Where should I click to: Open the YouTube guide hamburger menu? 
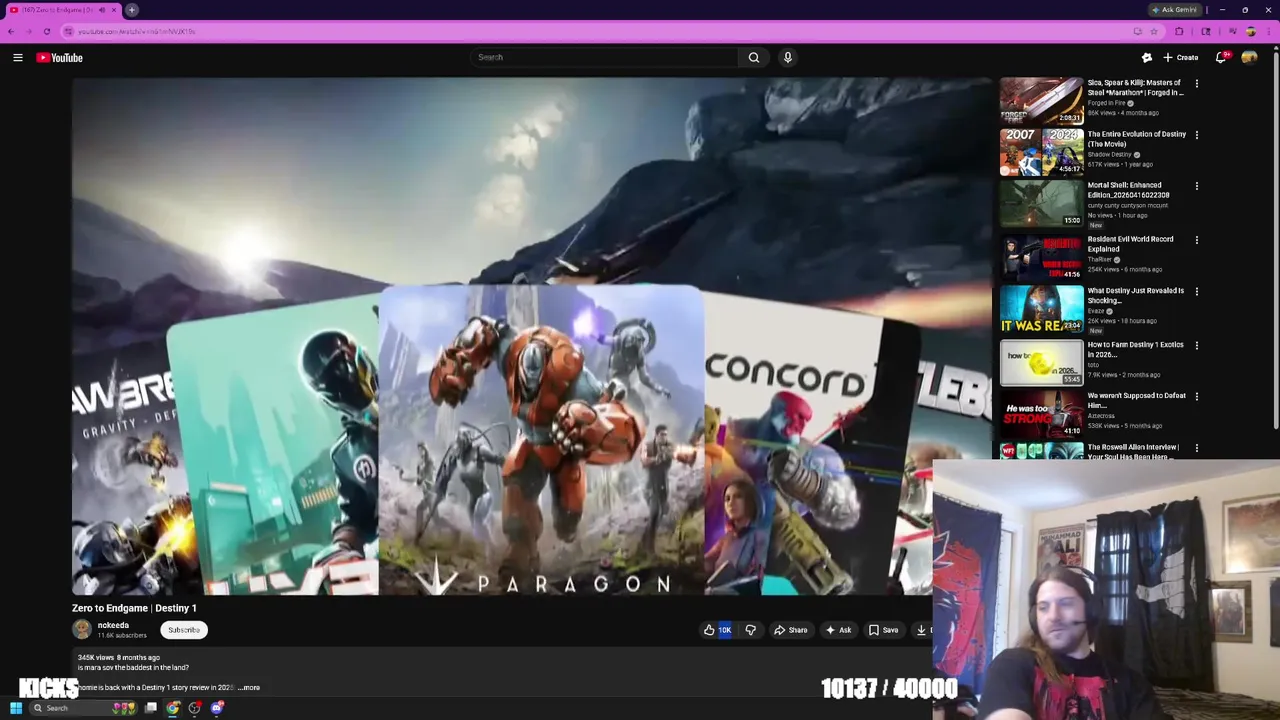pos(17,57)
